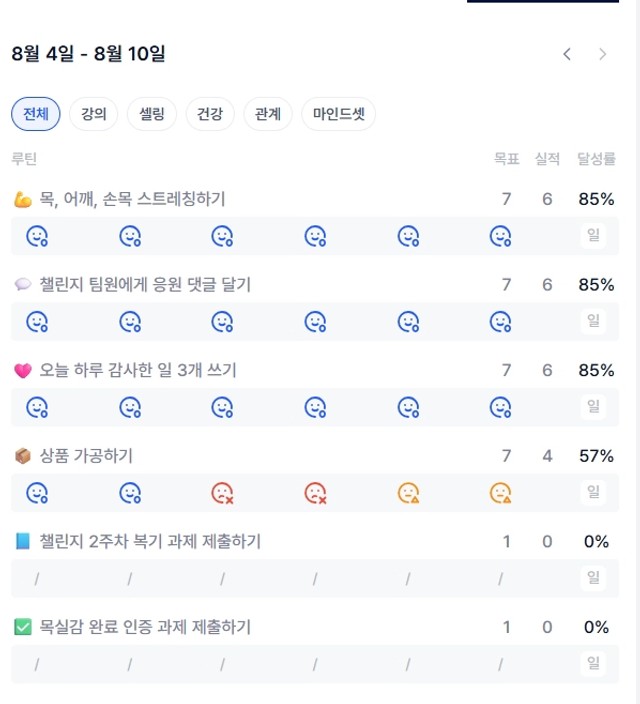The width and height of the screenshot is (640, 704).
Task: Choose the 마인드셋 filter chip
Action: (x=339, y=114)
